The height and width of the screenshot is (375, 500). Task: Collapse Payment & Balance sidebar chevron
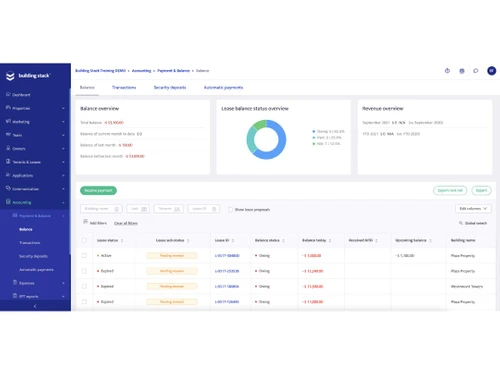(x=63, y=216)
